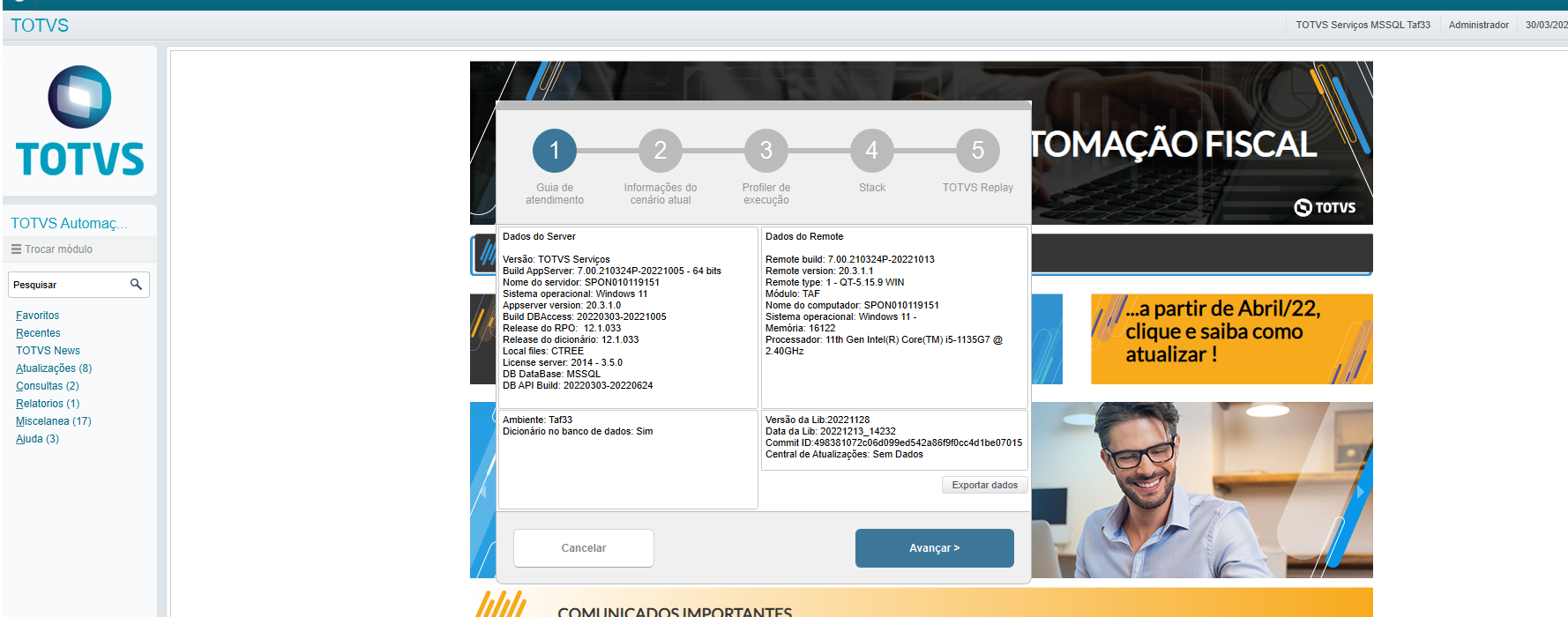Expand Miscelanea (17) menu

(54, 421)
